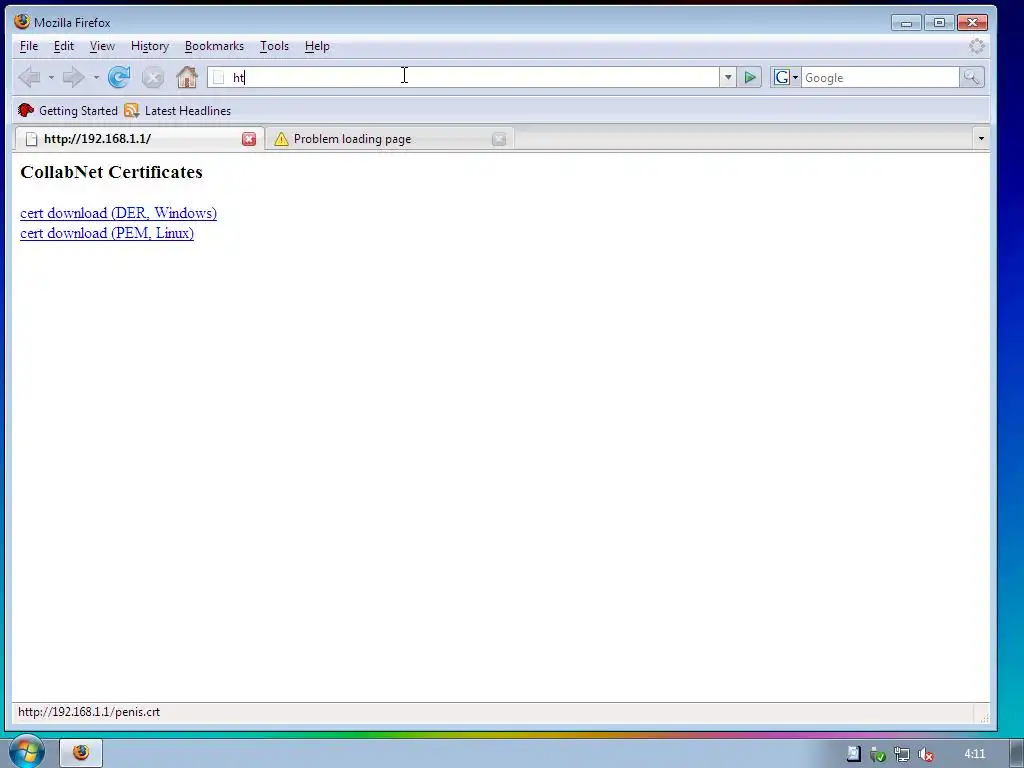Open the History menu

click(150, 46)
